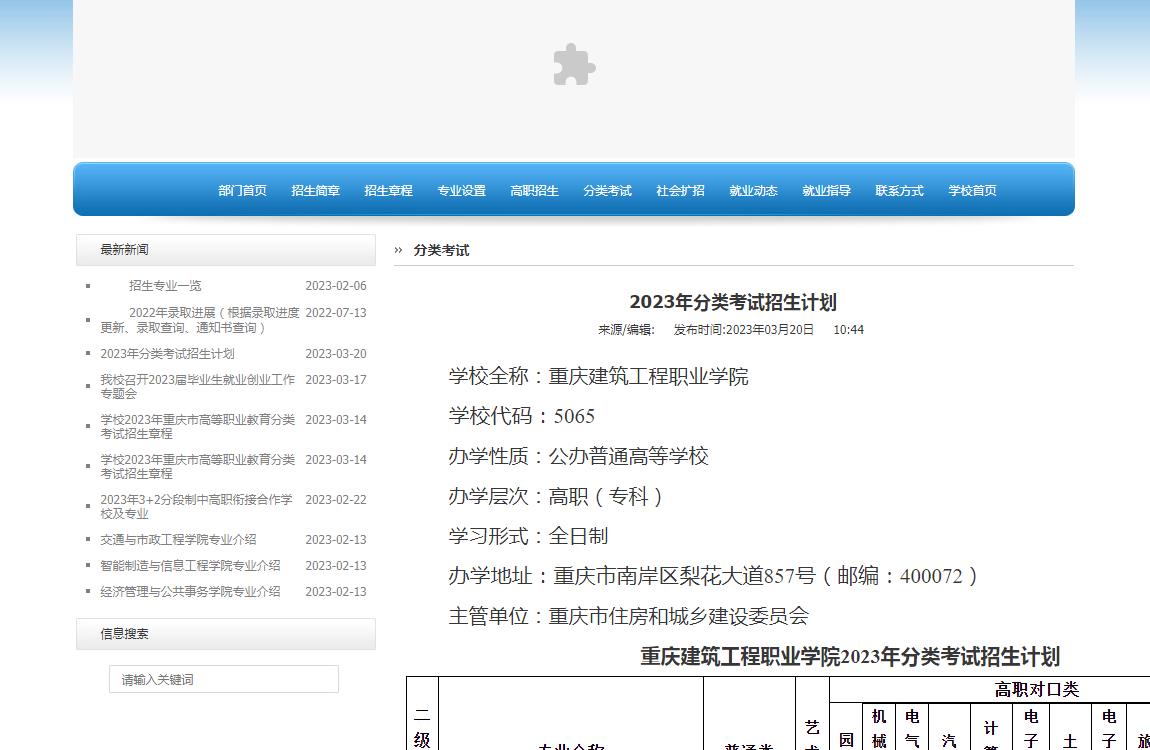1150x750 pixels.
Task: Click the 最新新闻 panel header
Action: pos(226,250)
